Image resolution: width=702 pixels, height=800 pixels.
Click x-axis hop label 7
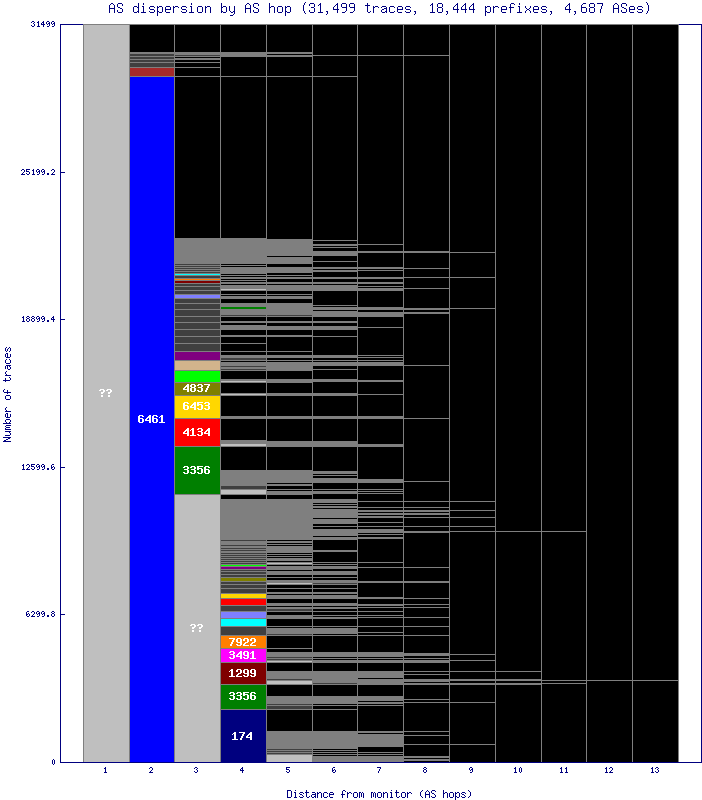pyautogui.click(x=379, y=770)
